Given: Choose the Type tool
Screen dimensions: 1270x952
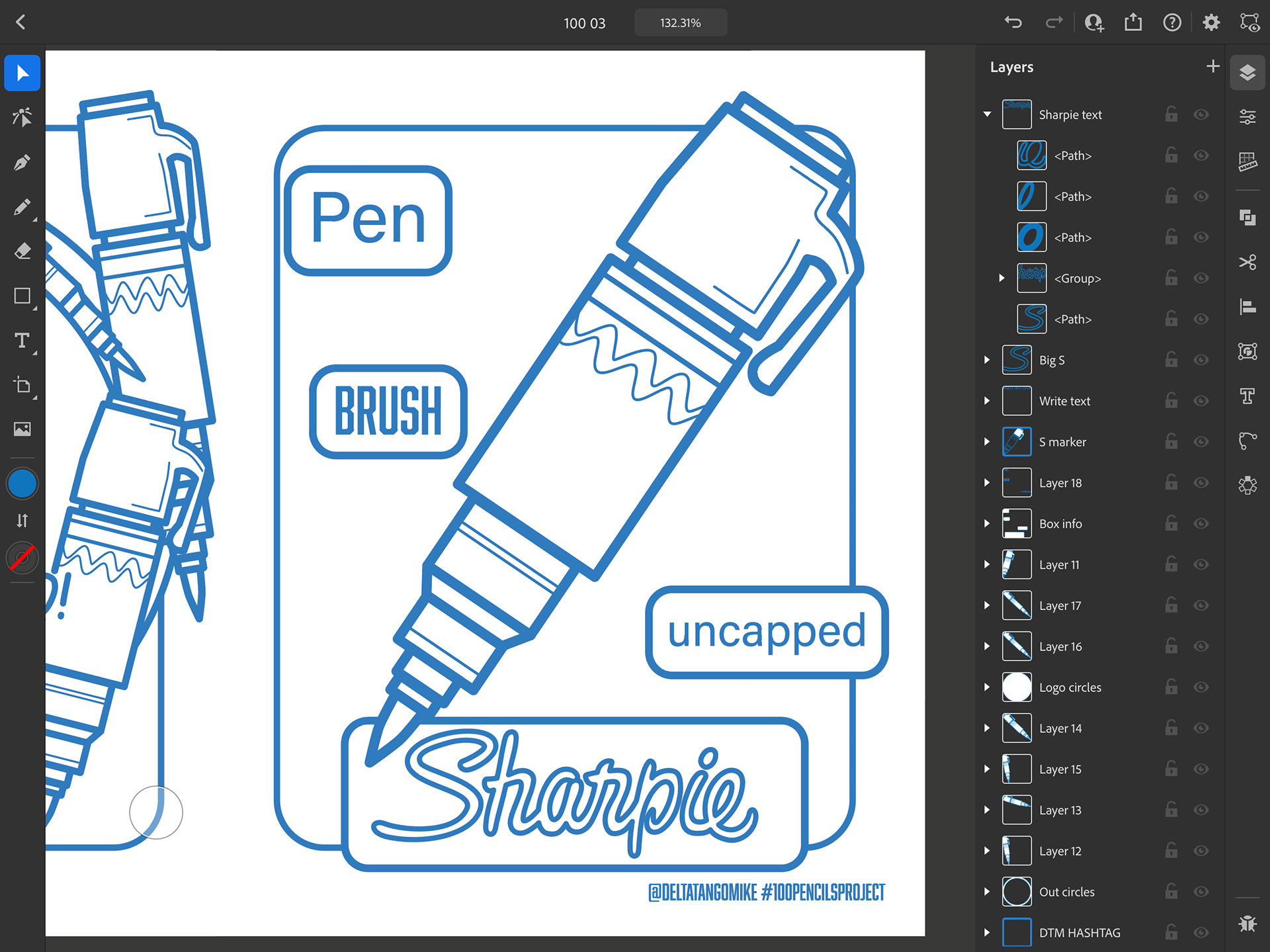Looking at the screenshot, I should pos(22,341).
